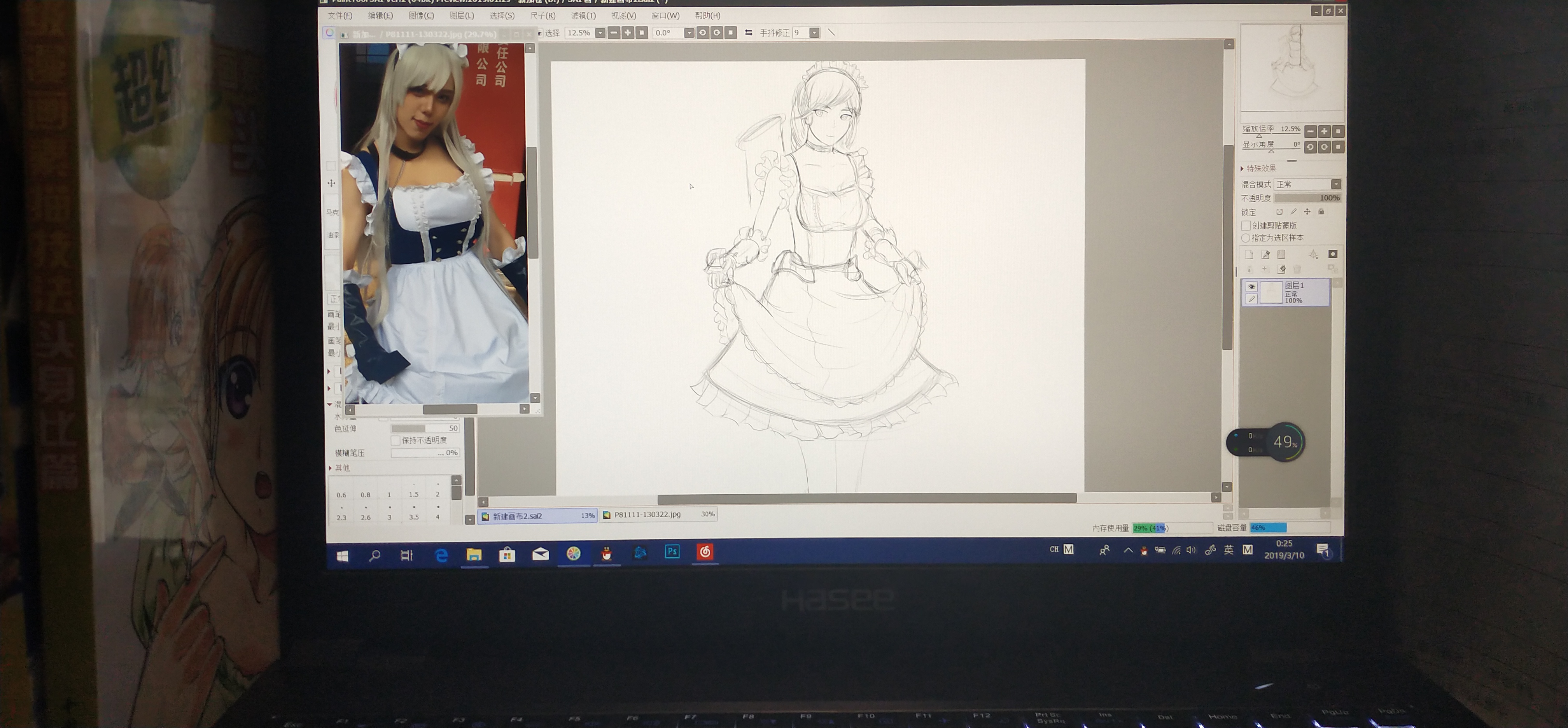Rotate canvas counter-clockwise in top toolbar
This screenshot has height=728, width=1568.
coord(702,33)
